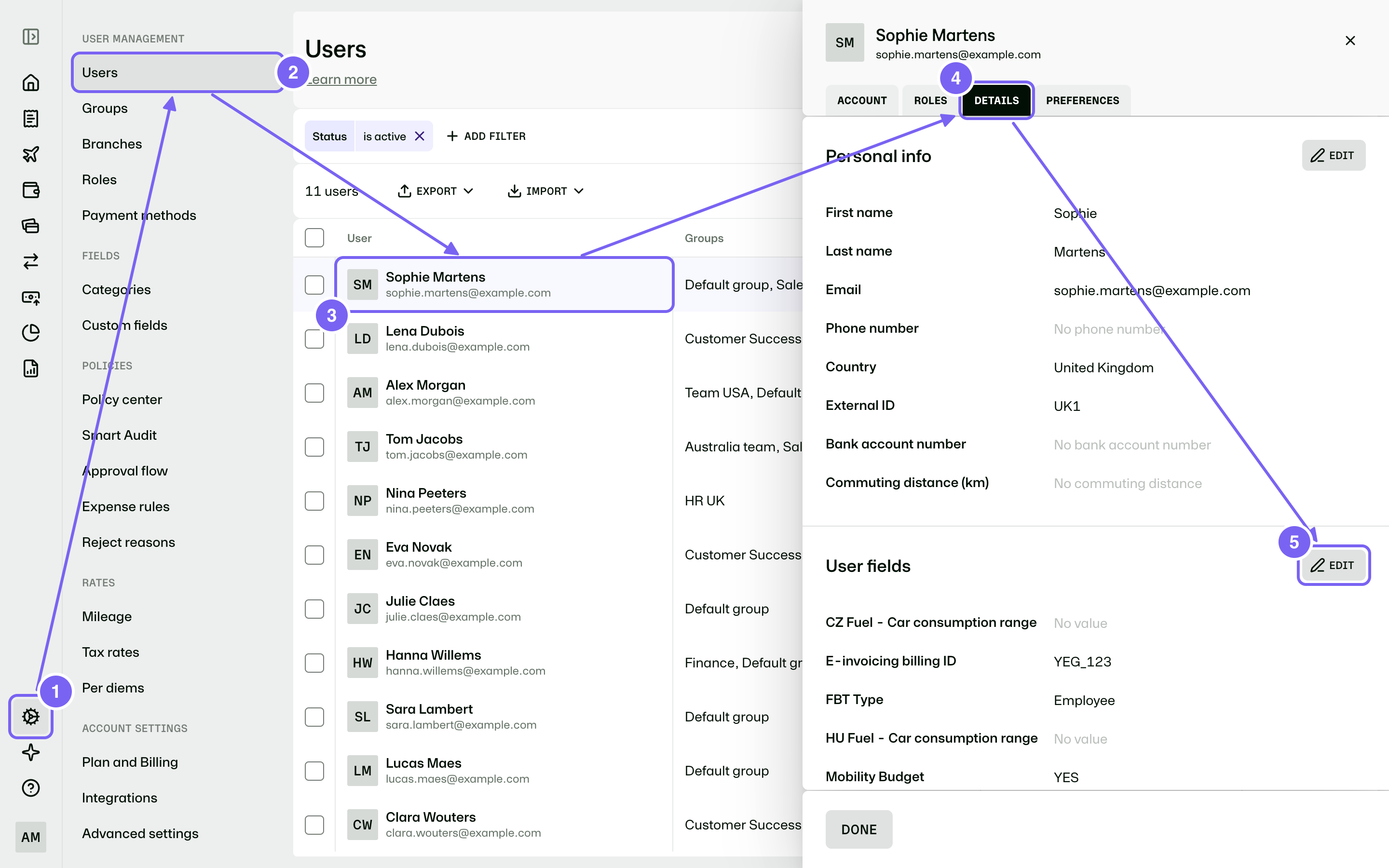Open the expenses receipt icon
Image resolution: width=1389 pixels, height=868 pixels.
(30, 118)
